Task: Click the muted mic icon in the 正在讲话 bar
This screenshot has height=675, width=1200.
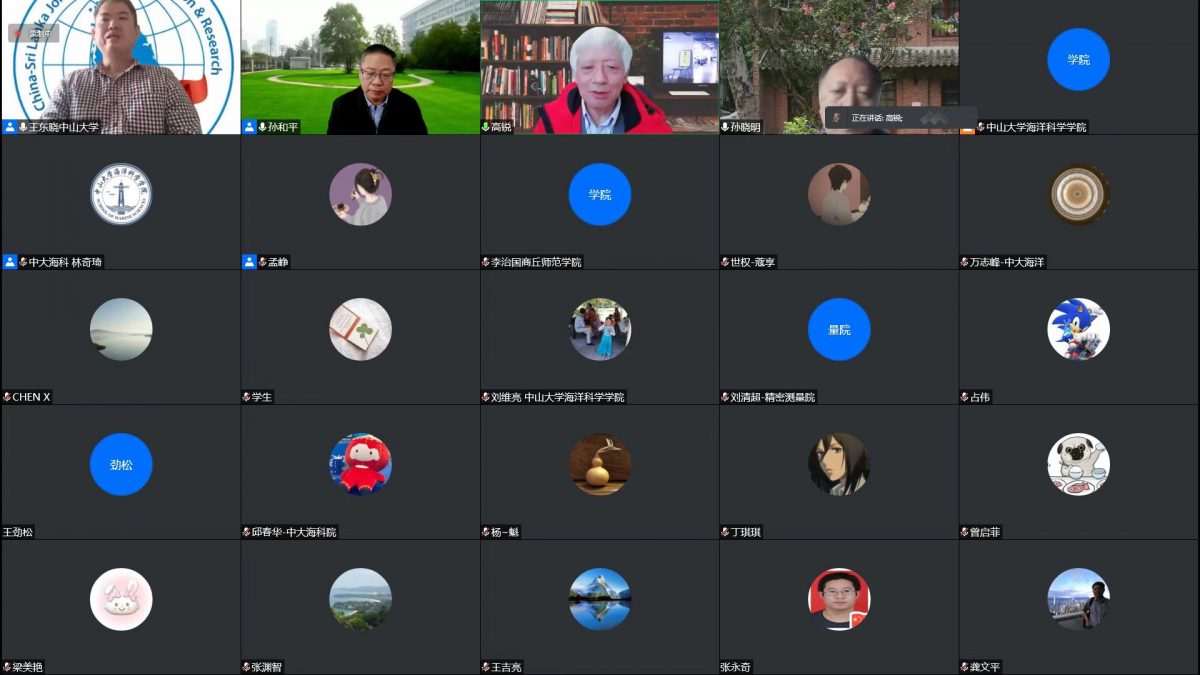Action: tap(837, 118)
